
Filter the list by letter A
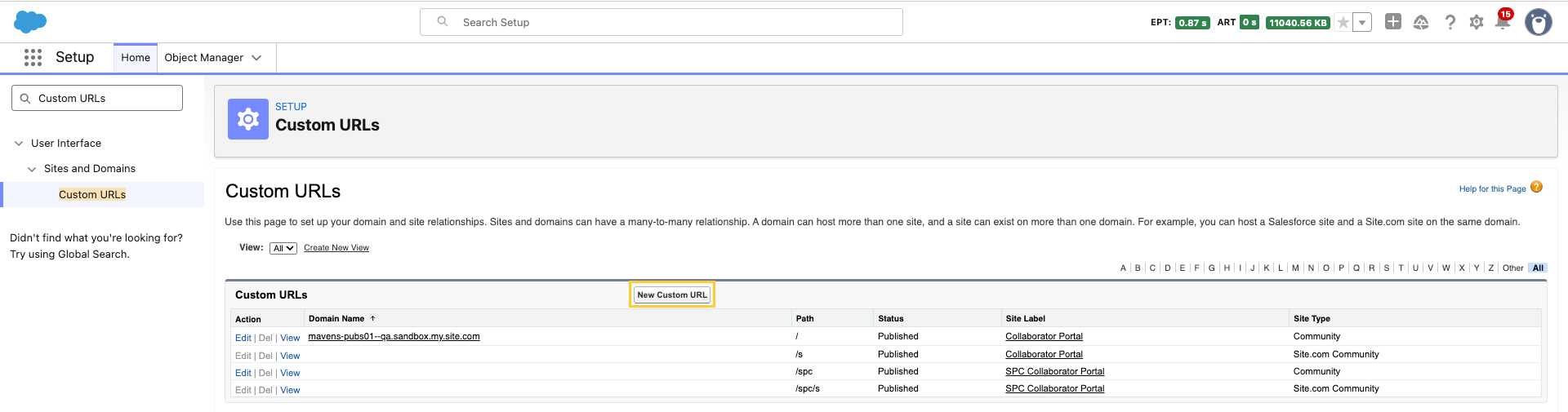click(1123, 268)
